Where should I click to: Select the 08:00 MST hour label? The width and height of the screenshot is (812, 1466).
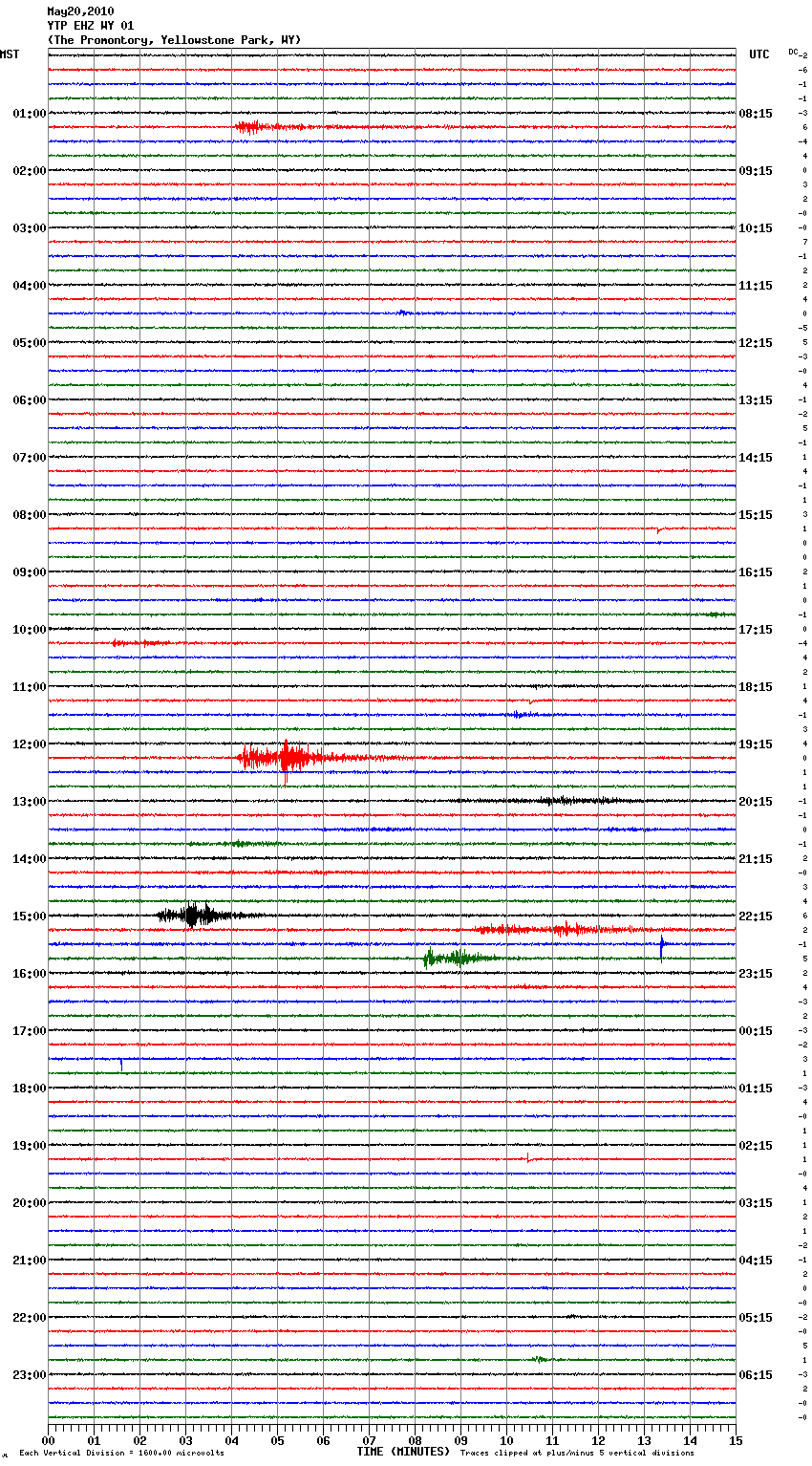[30, 515]
